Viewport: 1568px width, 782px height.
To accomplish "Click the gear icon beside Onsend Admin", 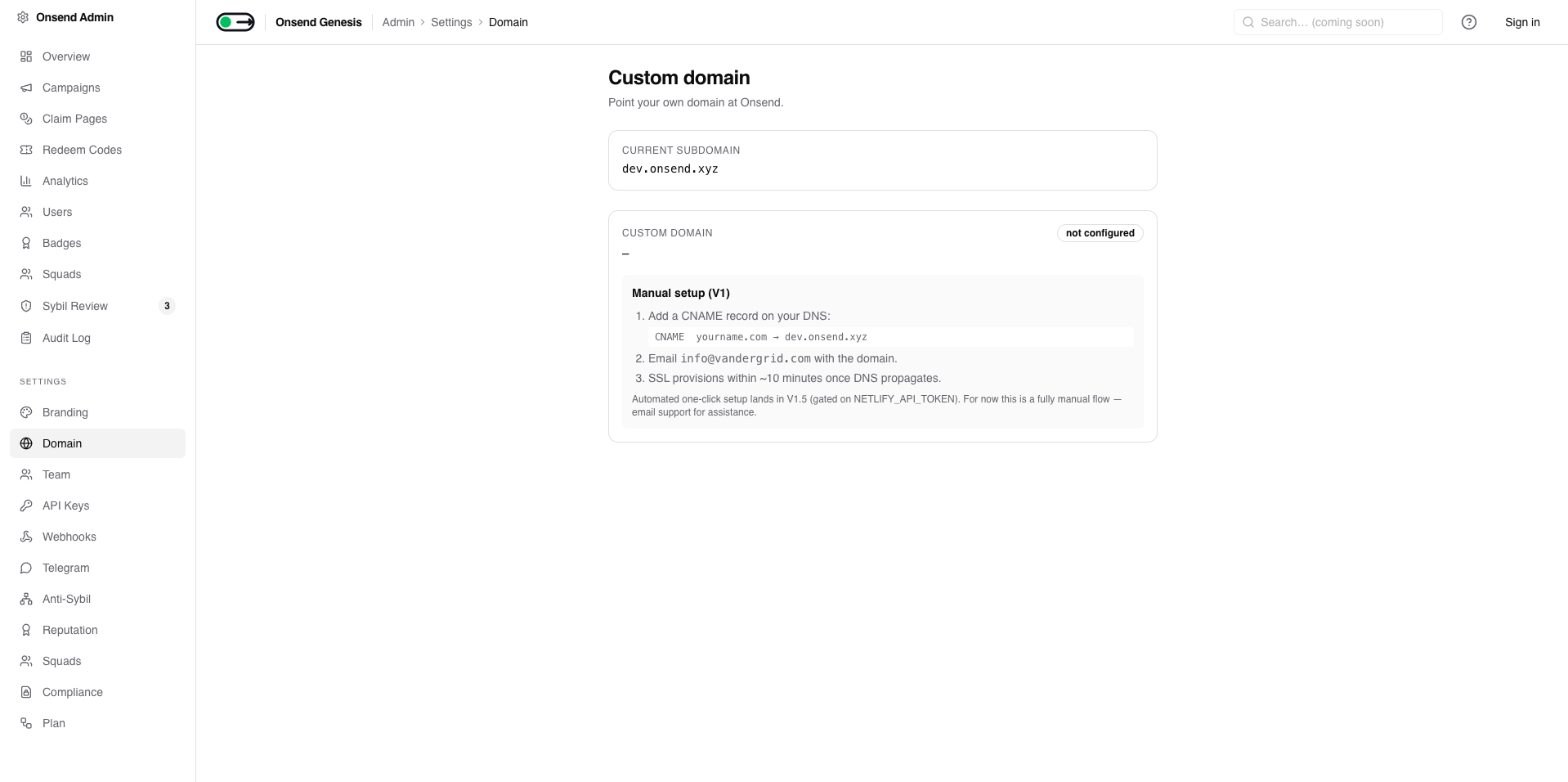I will tap(23, 17).
